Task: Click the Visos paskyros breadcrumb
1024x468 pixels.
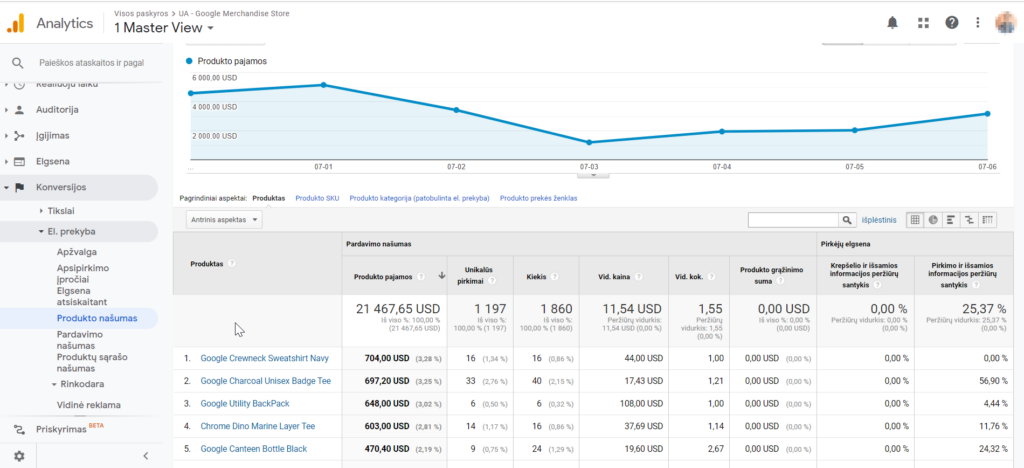Action: point(142,13)
